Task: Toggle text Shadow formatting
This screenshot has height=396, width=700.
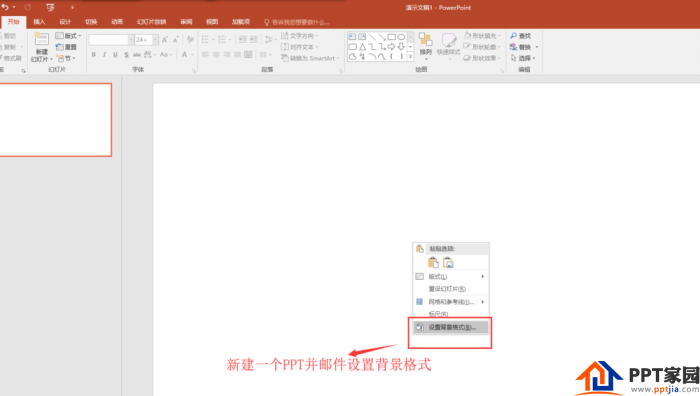Action: pos(126,54)
